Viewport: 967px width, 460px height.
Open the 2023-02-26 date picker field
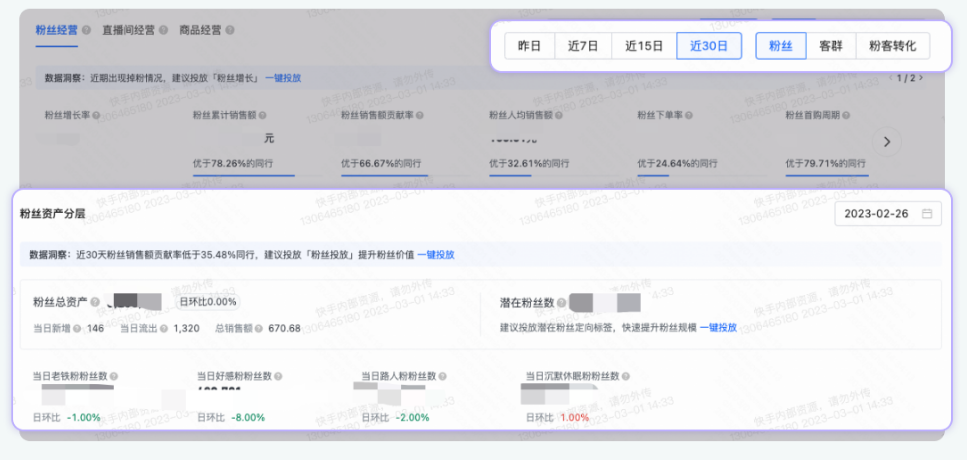pyautogui.click(x=888, y=214)
